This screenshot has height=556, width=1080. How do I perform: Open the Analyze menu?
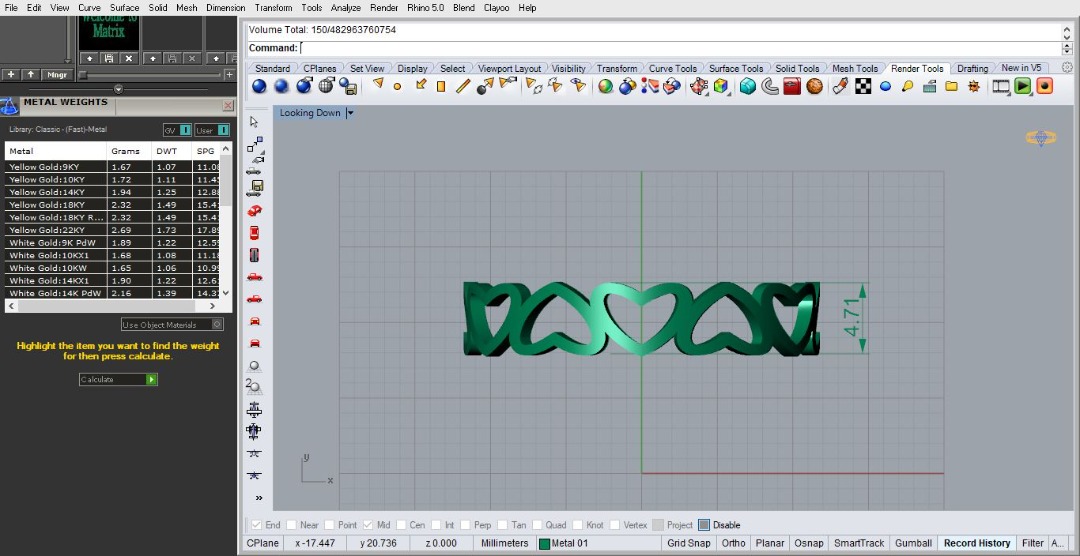pyautogui.click(x=345, y=7)
